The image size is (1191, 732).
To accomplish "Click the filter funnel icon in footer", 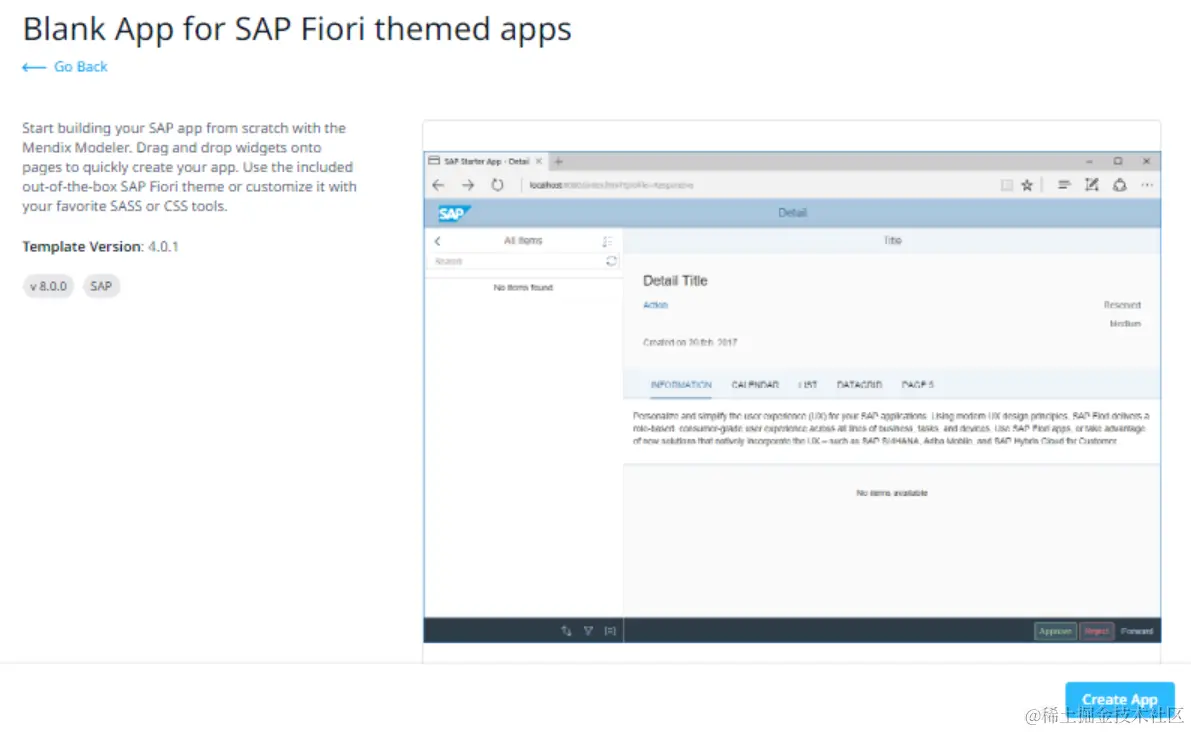I will tap(588, 631).
